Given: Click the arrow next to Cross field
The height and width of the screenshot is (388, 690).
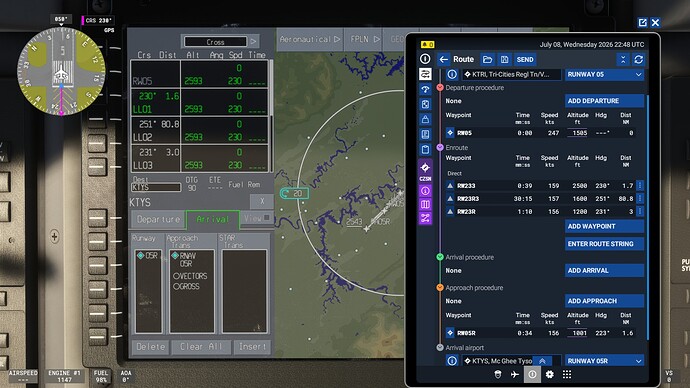Looking at the screenshot, I should pos(253,41).
